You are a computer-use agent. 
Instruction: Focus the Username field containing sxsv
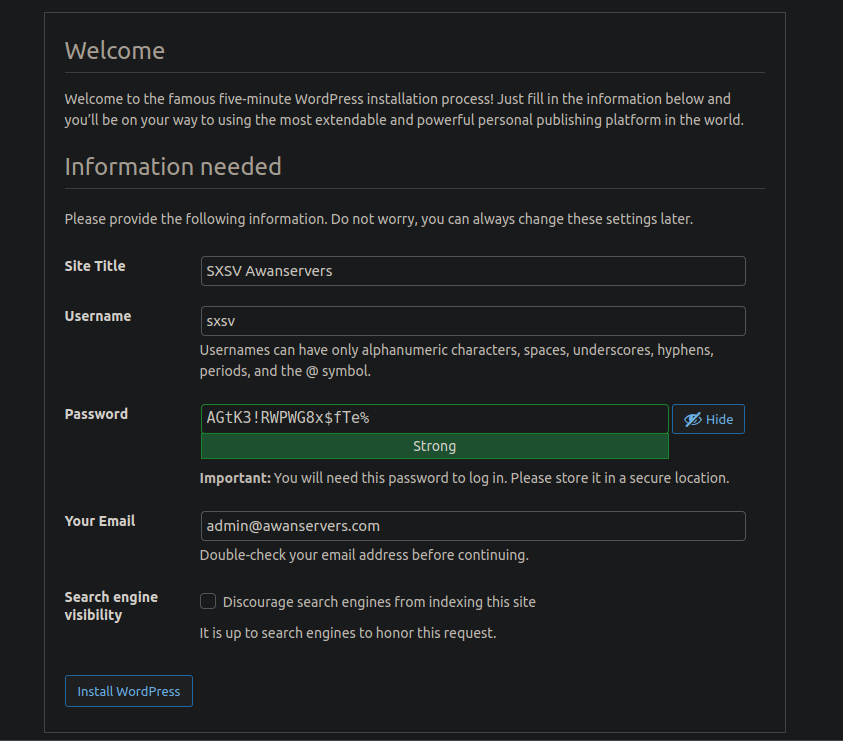[x=473, y=321]
